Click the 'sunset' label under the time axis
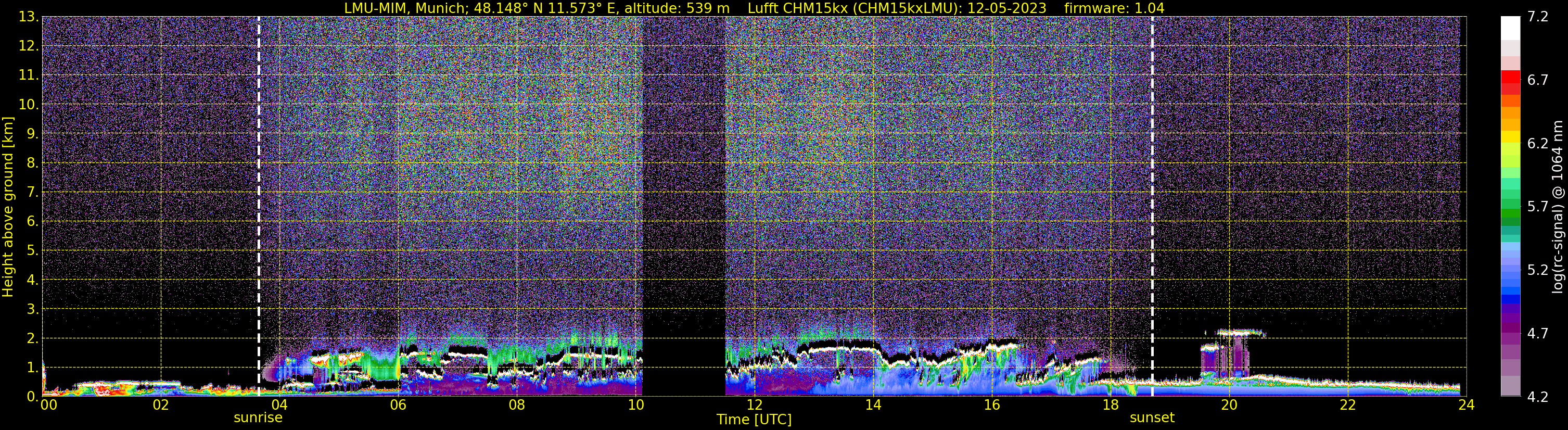Viewport: 1568px width, 430px height. tap(1152, 418)
